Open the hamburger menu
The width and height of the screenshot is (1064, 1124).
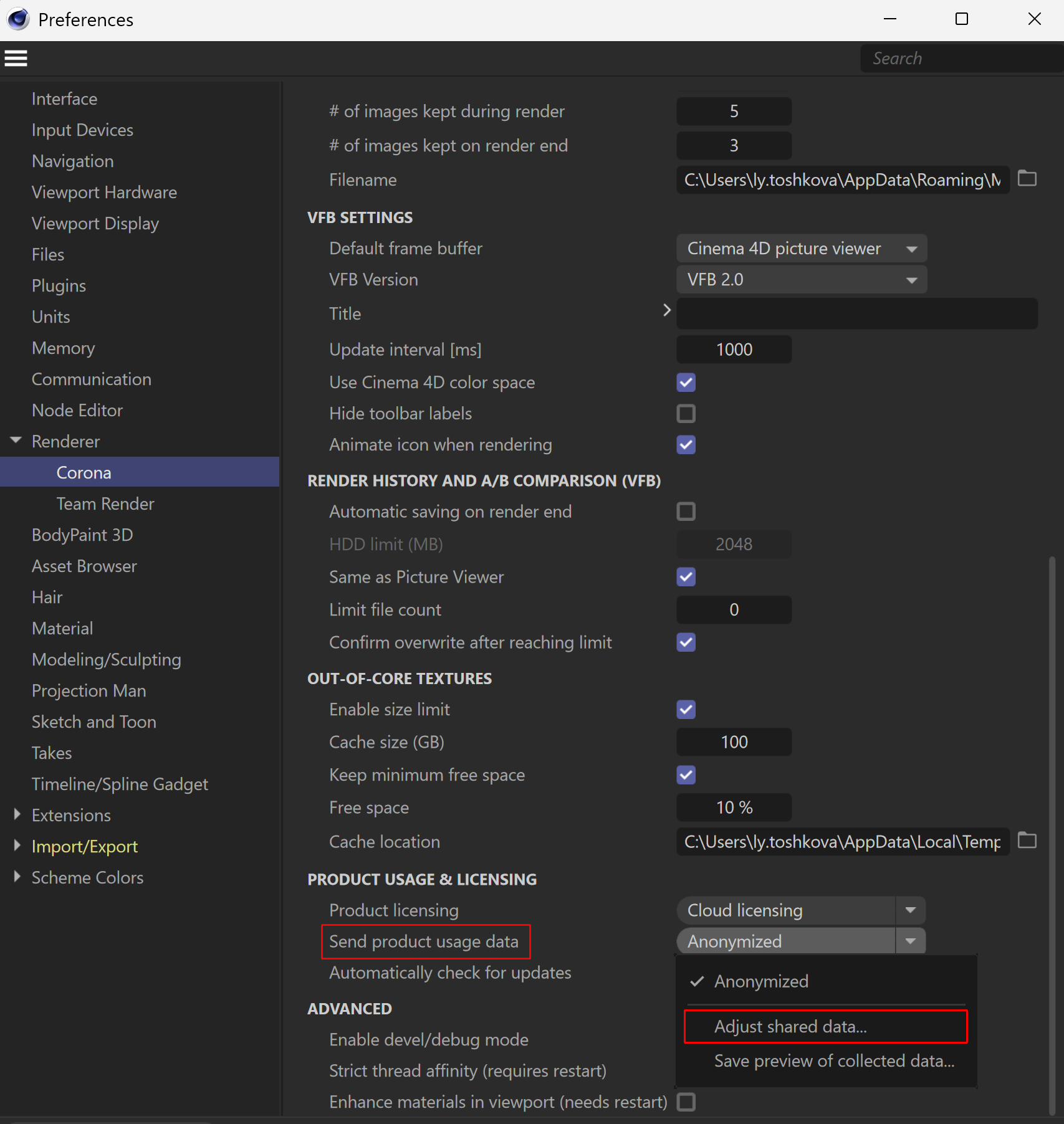tap(16, 59)
